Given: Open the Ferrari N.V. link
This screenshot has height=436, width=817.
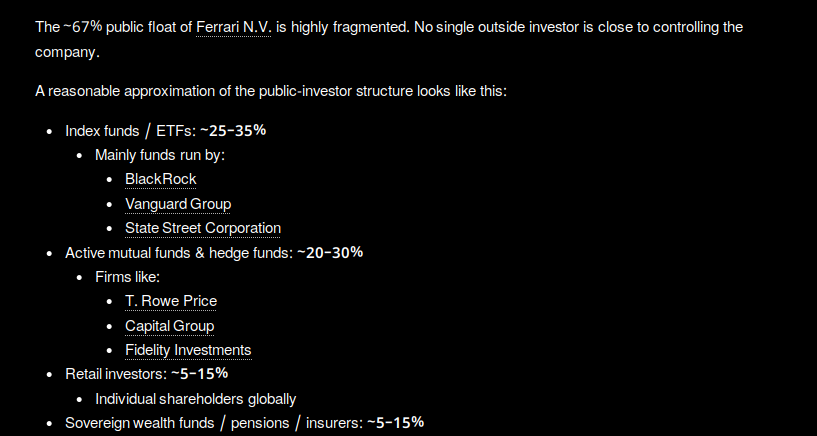Looking at the screenshot, I should 233,27.
